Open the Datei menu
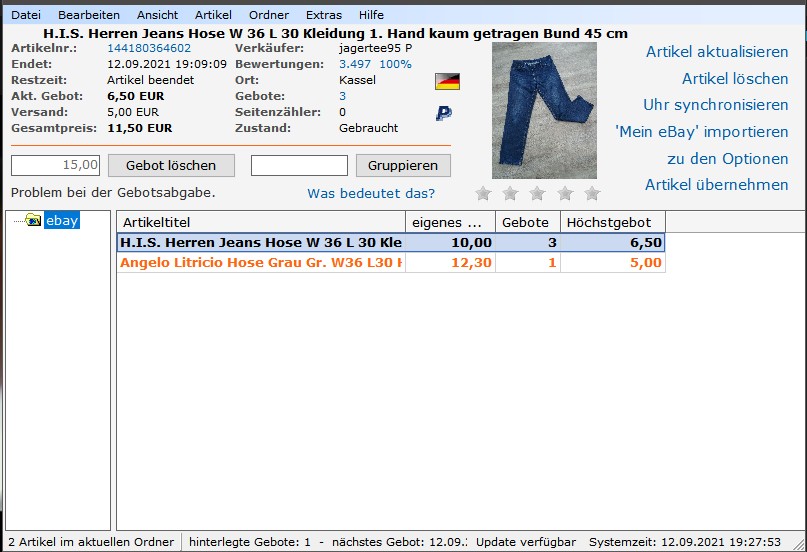This screenshot has height=552, width=807. click(x=26, y=15)
